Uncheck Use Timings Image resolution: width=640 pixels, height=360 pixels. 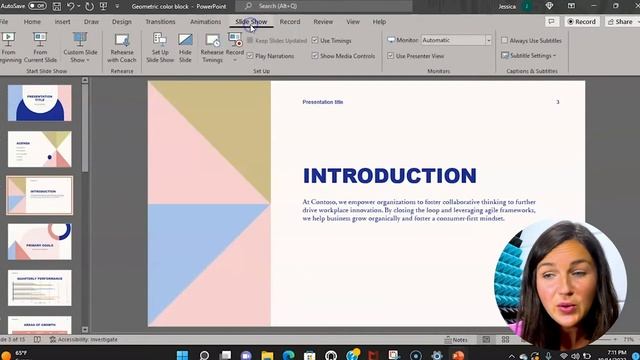(315, 40)
